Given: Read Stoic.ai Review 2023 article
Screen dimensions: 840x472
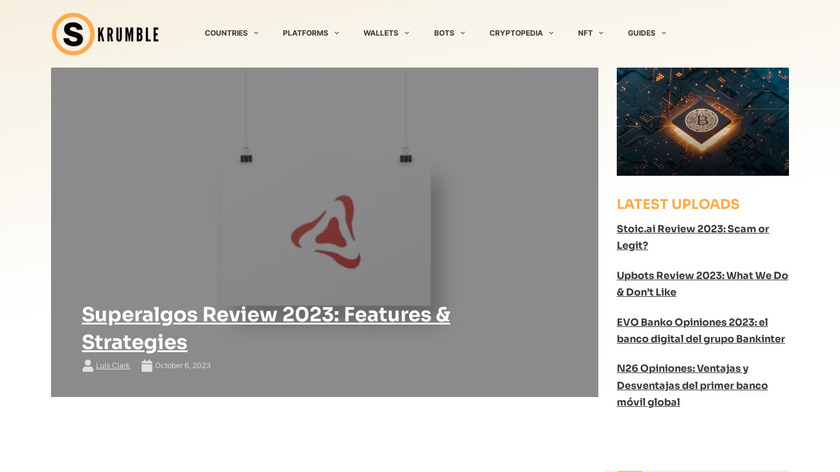Looking at the screenshot, I should click(693, 237).
